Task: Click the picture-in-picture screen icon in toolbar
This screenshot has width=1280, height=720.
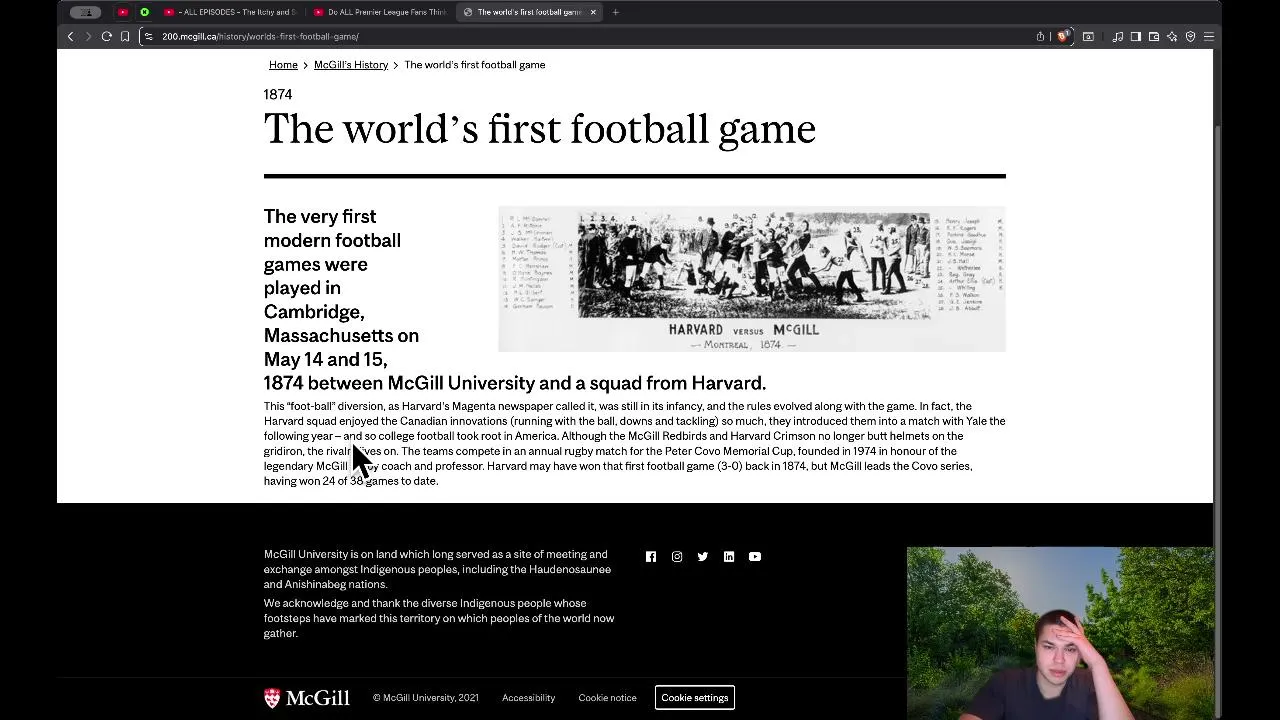Action: point(1088,36)
